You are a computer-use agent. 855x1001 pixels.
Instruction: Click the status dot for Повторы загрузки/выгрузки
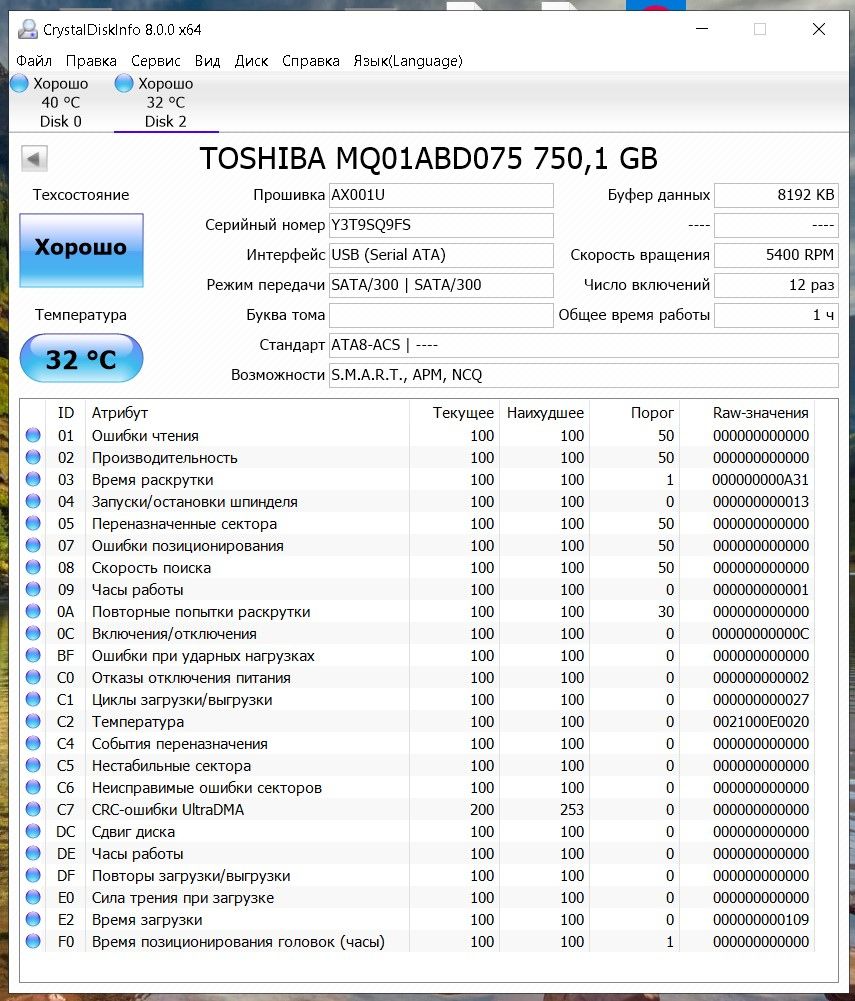click(33, 876)
